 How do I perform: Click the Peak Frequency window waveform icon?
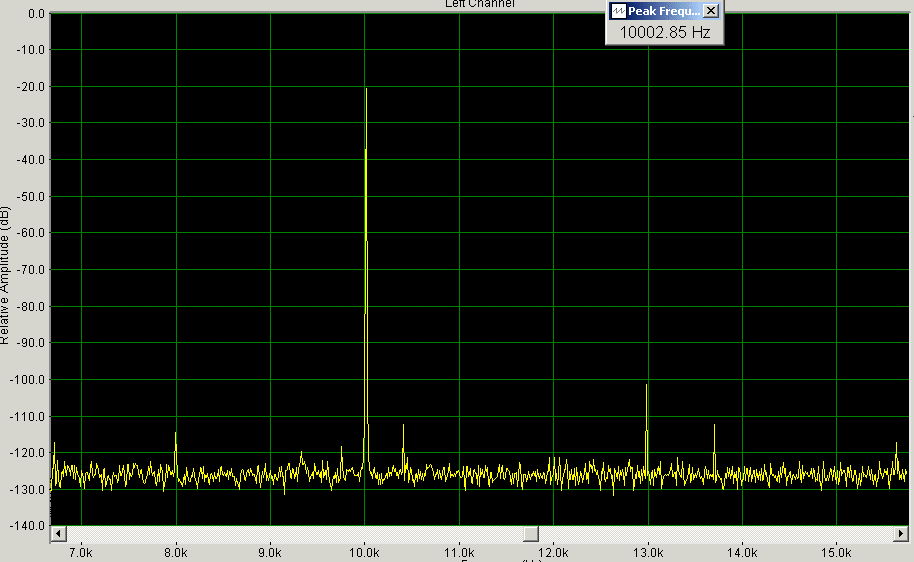[x=618, y=11]
